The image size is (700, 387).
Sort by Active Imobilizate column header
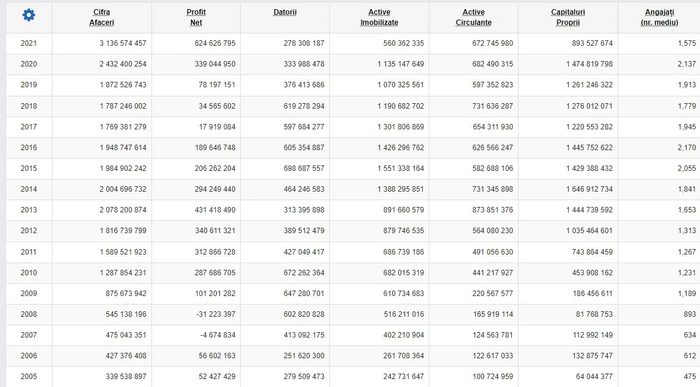point(379,17)
